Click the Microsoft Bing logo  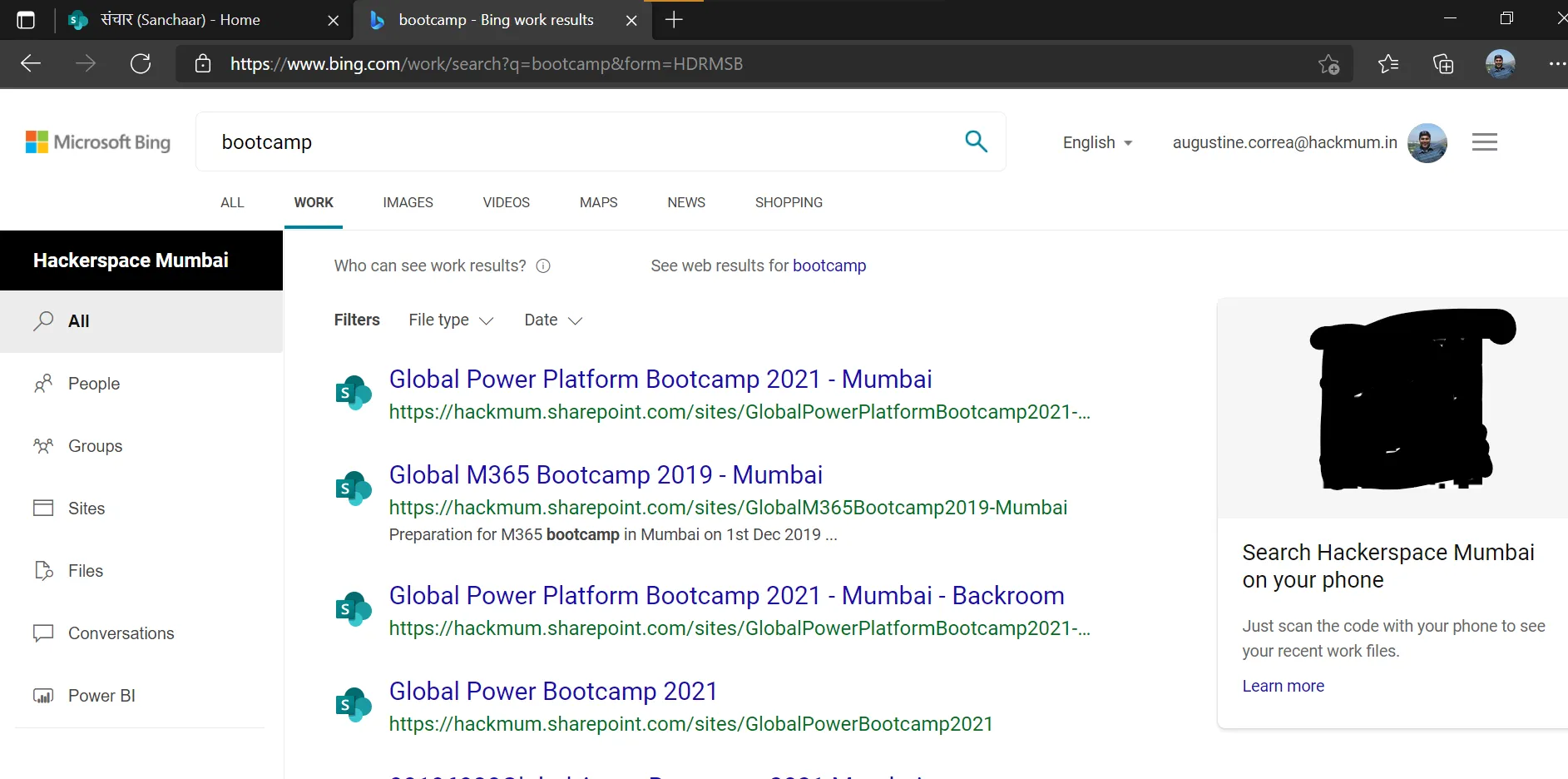coord(98,142)
